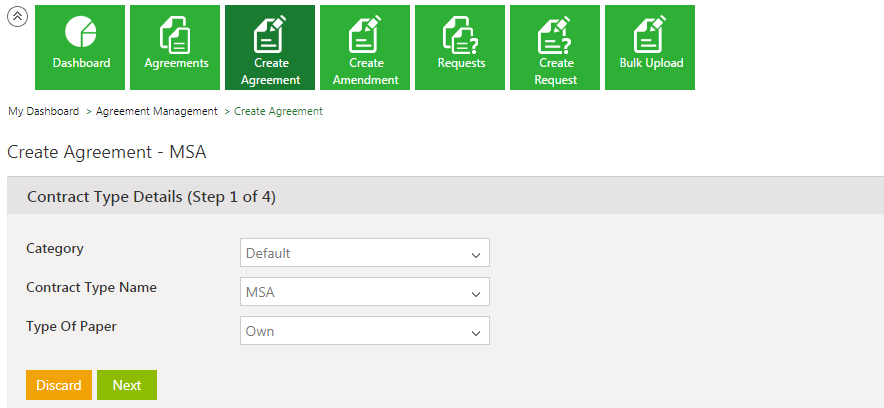
Task: Expand the Category dropdown showing Default
Action: [365, 253]
